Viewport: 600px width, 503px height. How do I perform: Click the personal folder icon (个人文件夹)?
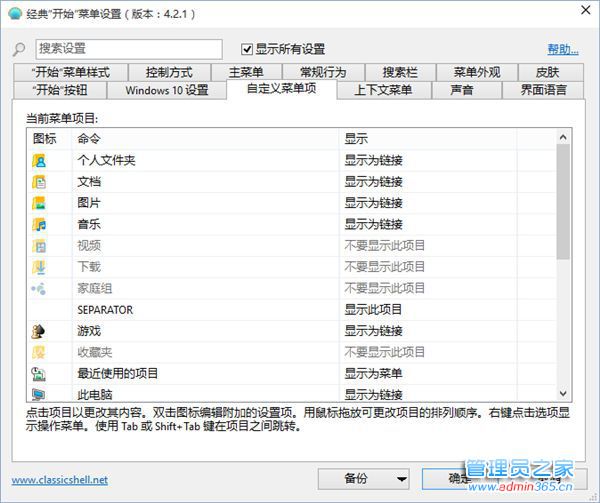pyautogui.click(x=39, y=160)
